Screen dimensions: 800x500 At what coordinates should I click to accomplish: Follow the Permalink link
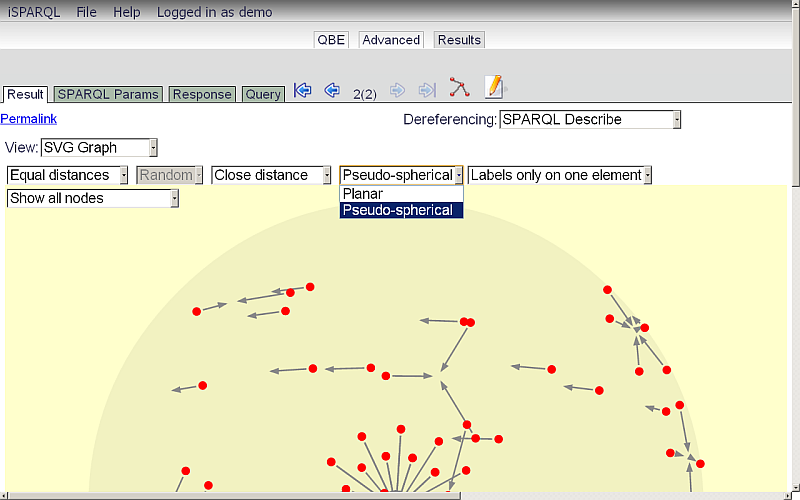[29, 119]
